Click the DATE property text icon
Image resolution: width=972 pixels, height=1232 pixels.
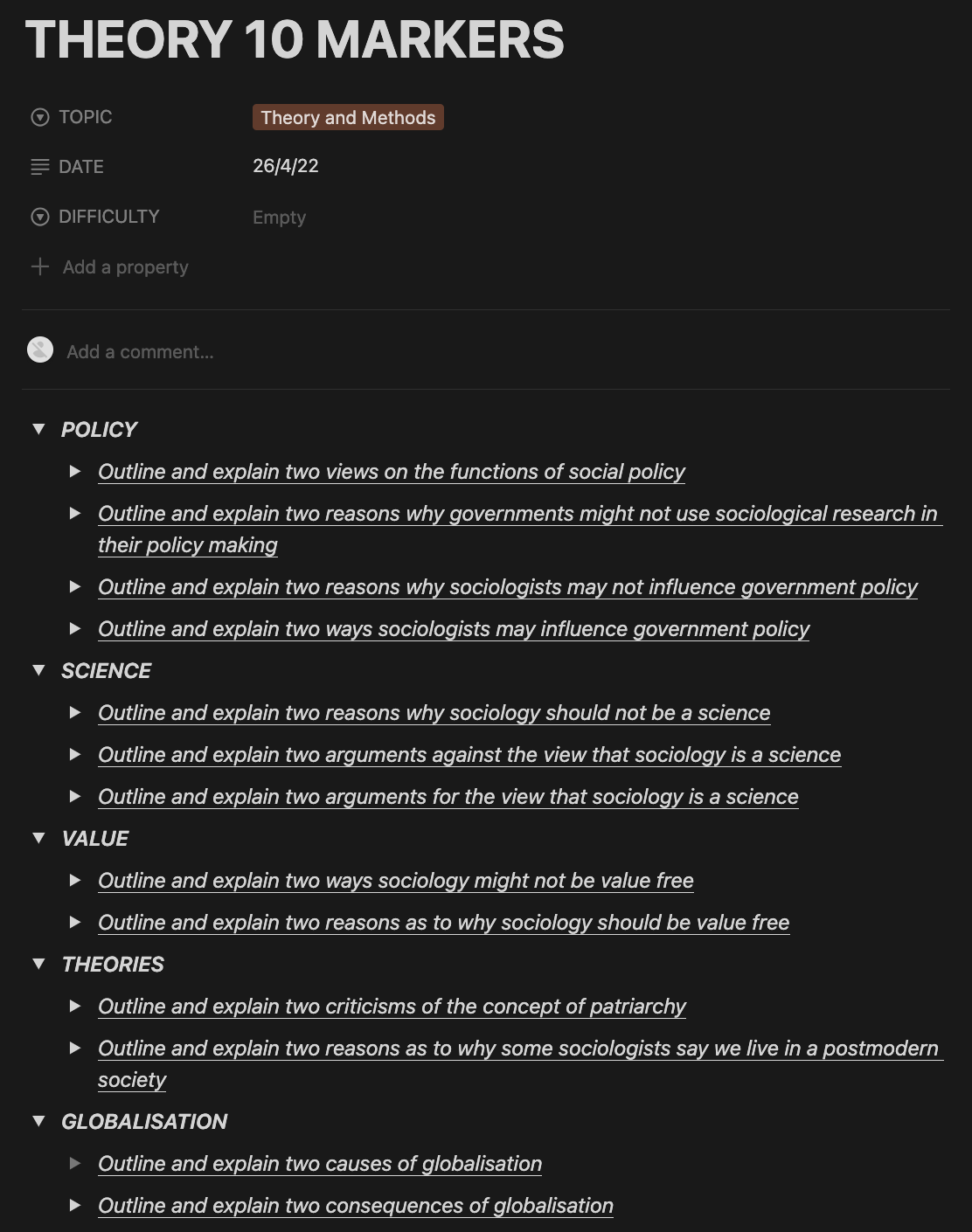pos(40,167)
